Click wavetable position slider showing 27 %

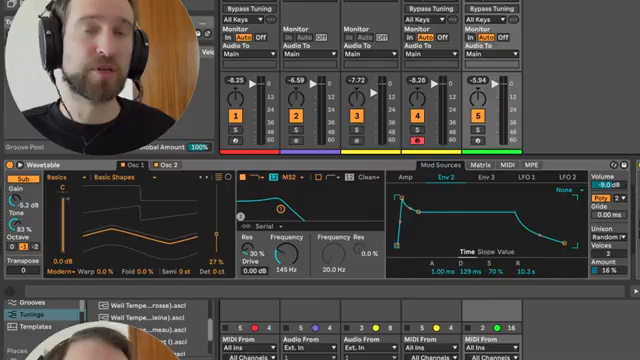tap(216, 234)
